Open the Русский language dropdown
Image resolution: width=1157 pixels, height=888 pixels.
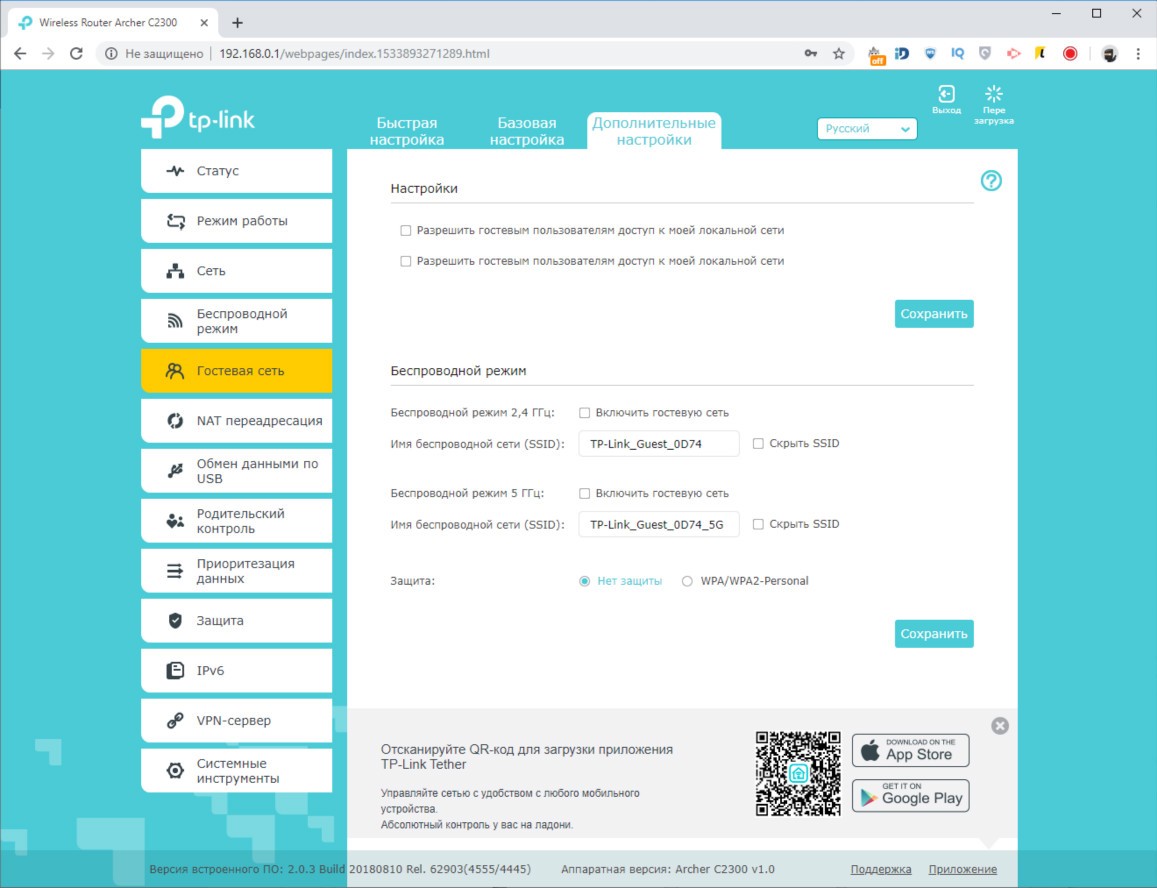pos(867,129)
